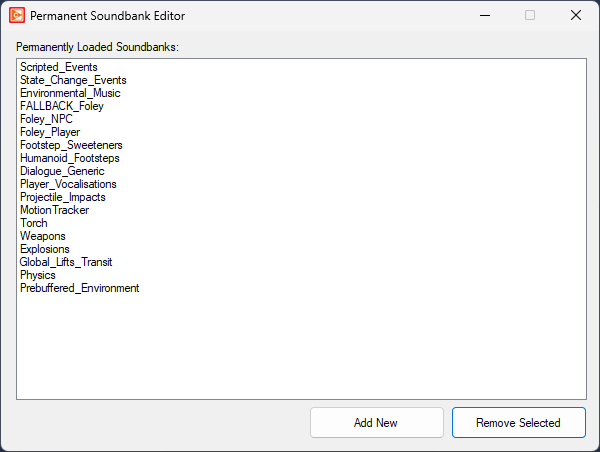Choose MotionTracker from the list
The image size is (600, 452).
54,210
